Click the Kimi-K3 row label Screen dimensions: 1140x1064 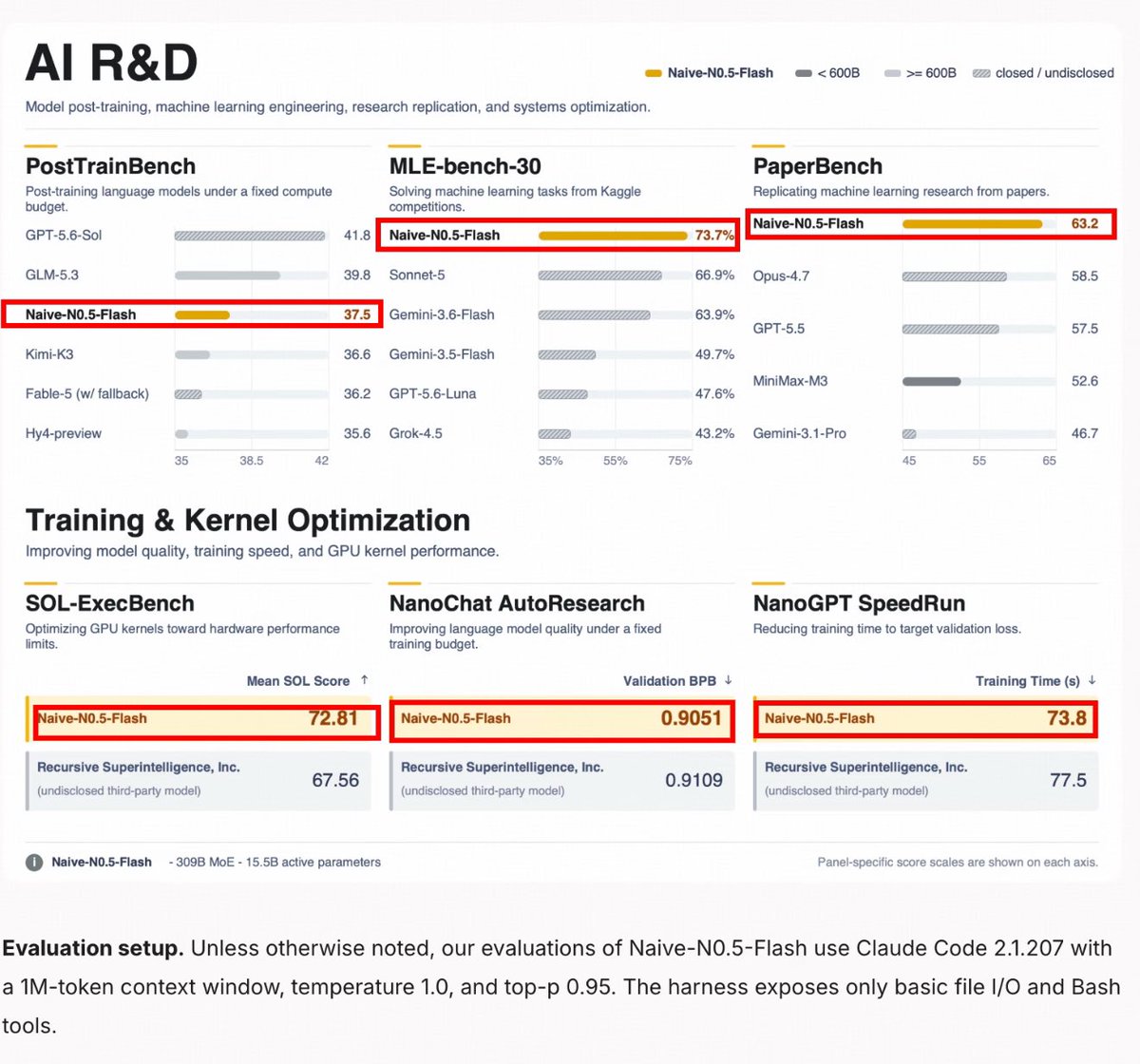pos(49,354)
